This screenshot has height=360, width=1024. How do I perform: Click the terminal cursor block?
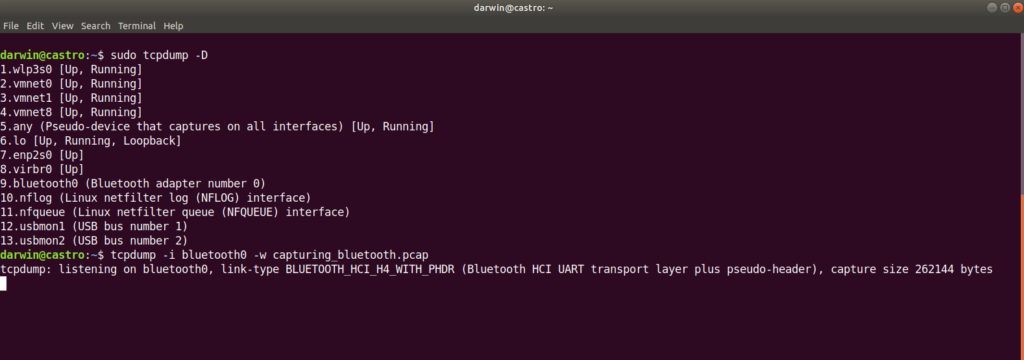(x=3, y=284)
